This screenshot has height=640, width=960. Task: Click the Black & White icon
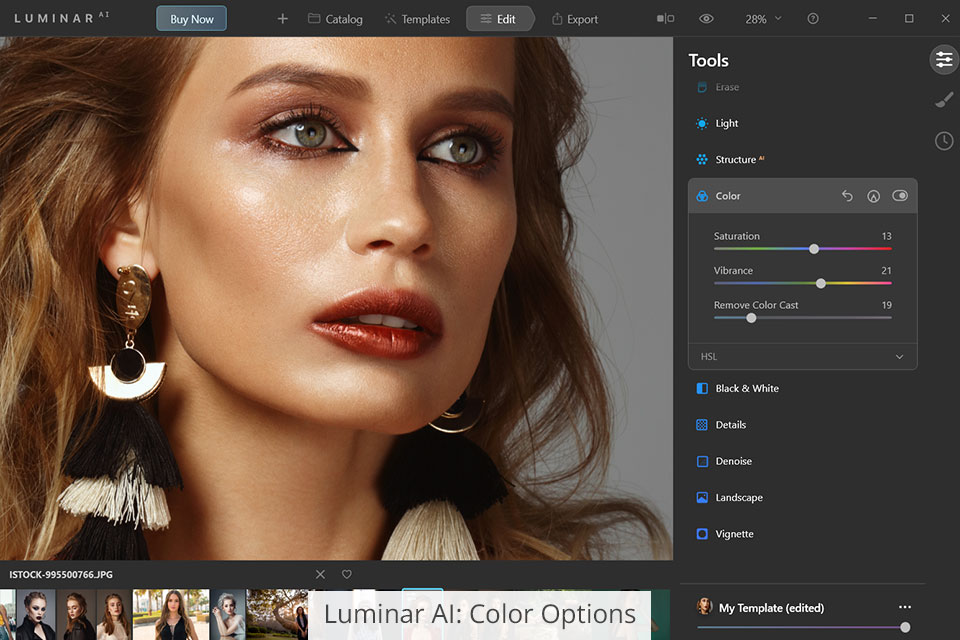702,388
